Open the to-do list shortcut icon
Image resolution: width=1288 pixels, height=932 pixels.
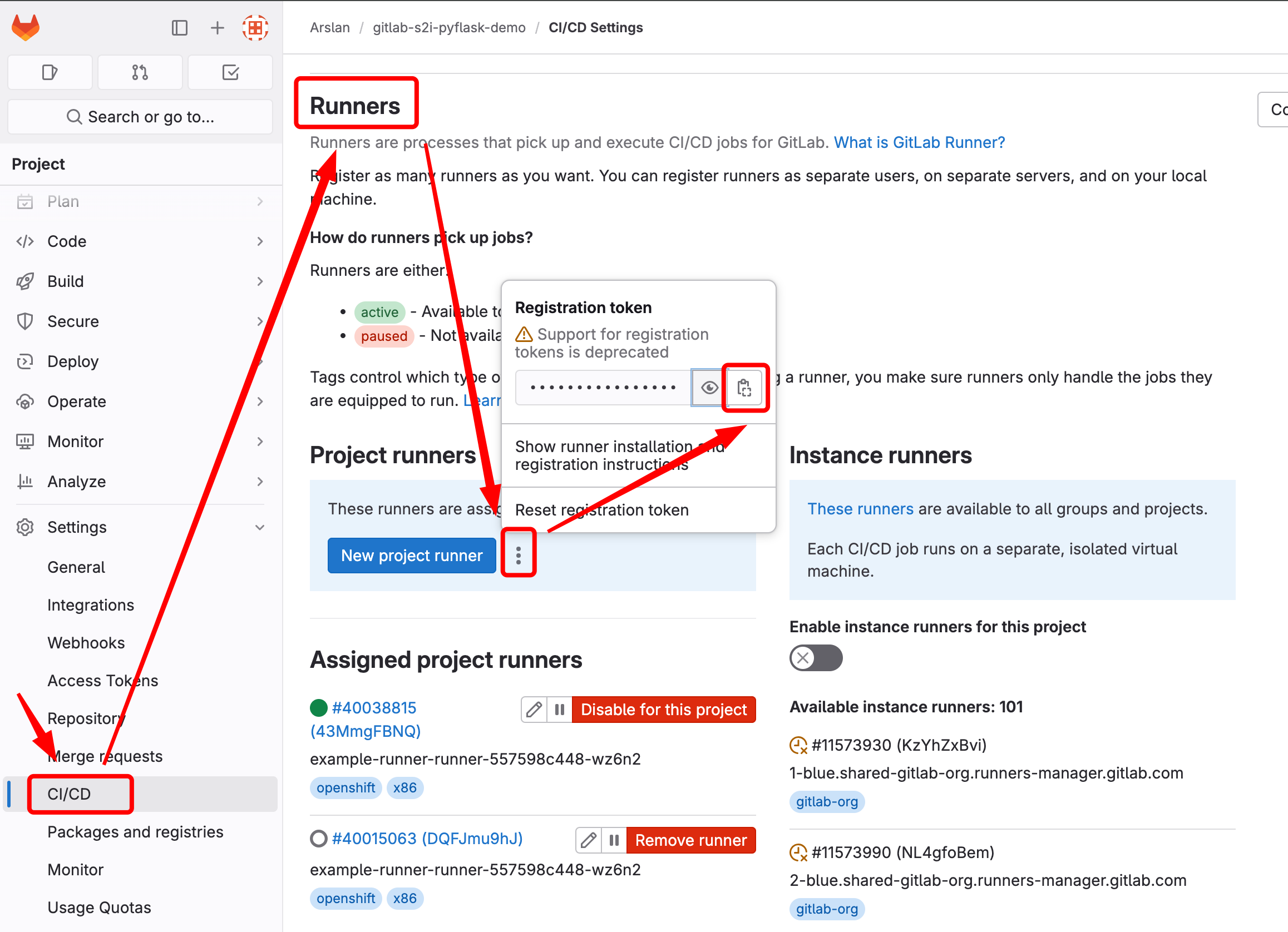[230, 72]
